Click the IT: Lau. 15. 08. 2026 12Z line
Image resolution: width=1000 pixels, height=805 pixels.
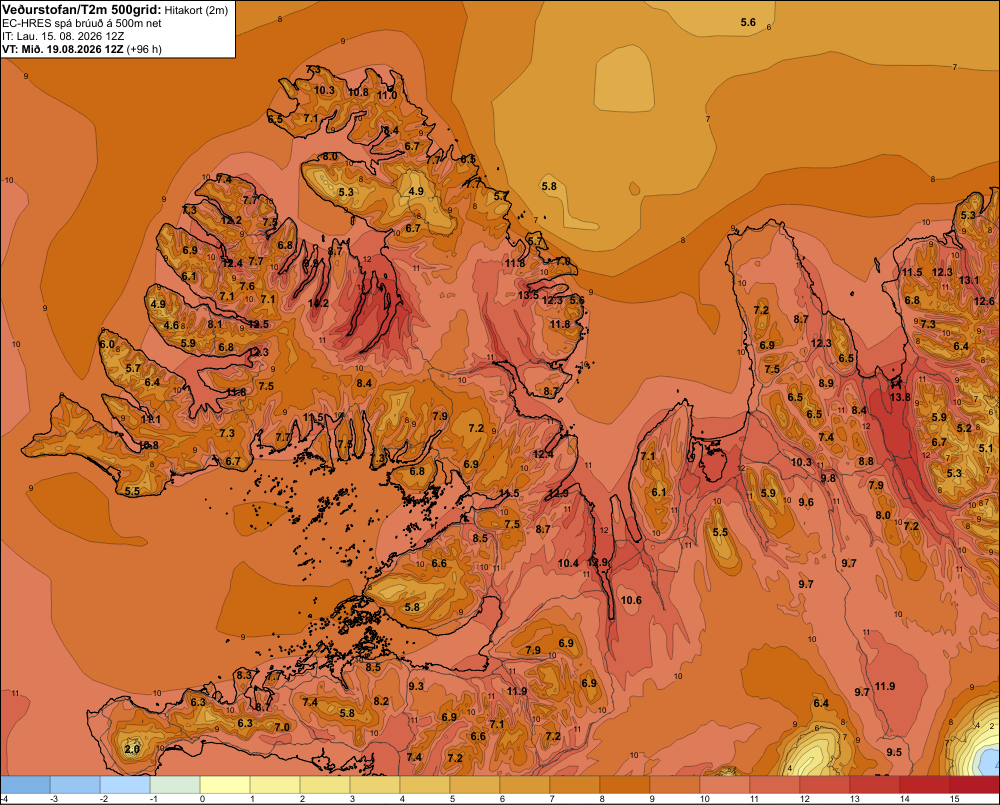click(x=62, y=36)
